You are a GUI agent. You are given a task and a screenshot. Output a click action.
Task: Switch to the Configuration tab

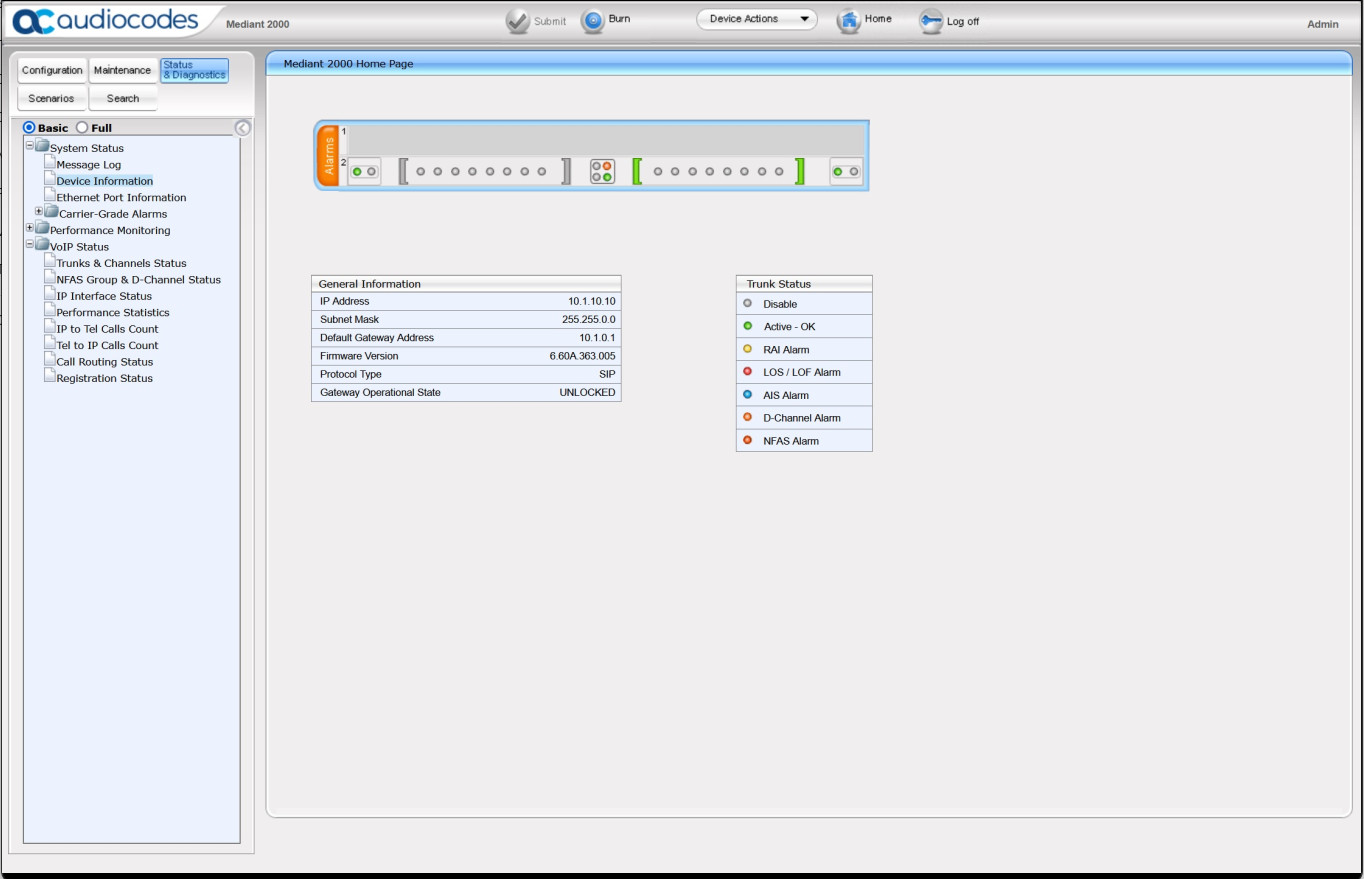52,70
